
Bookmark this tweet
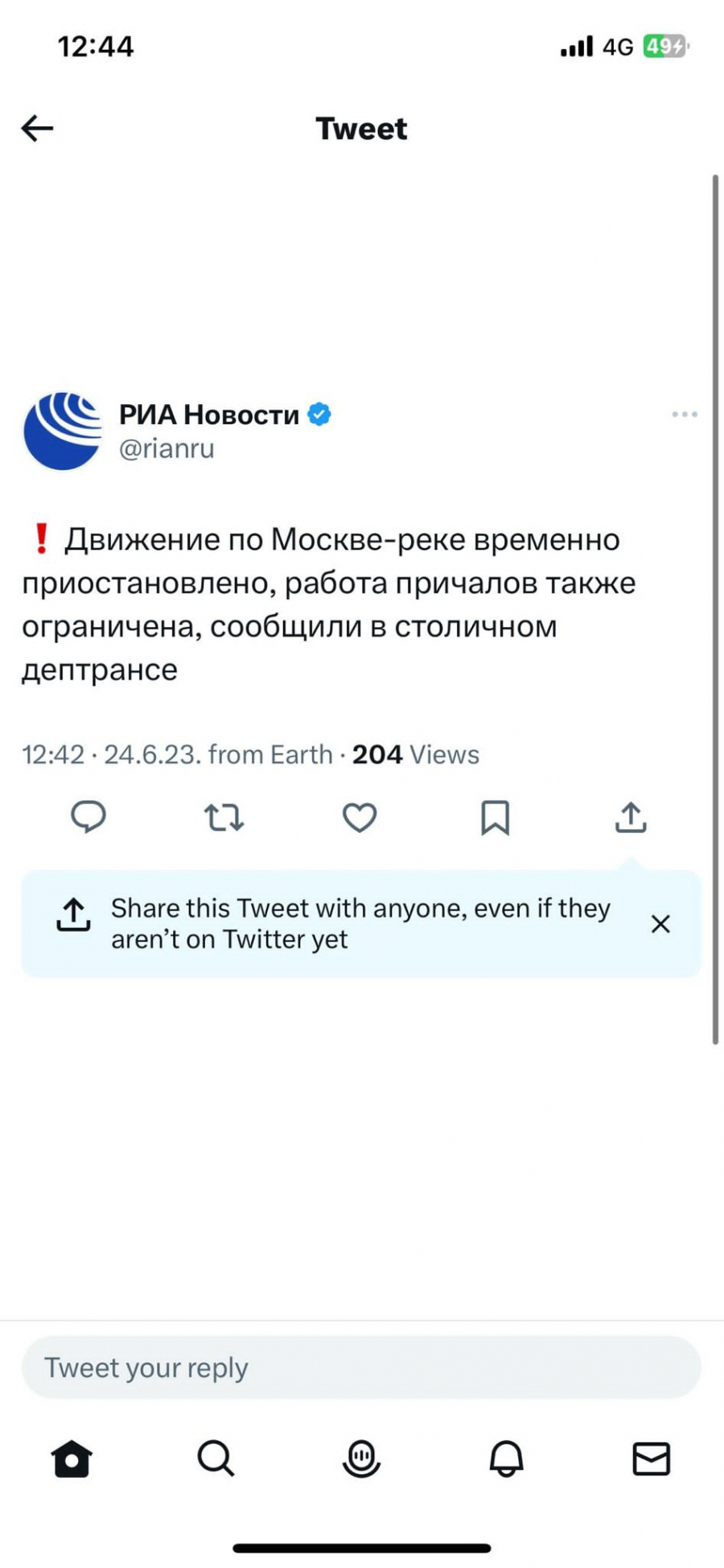pyautogui.click(x=496, y=819)
